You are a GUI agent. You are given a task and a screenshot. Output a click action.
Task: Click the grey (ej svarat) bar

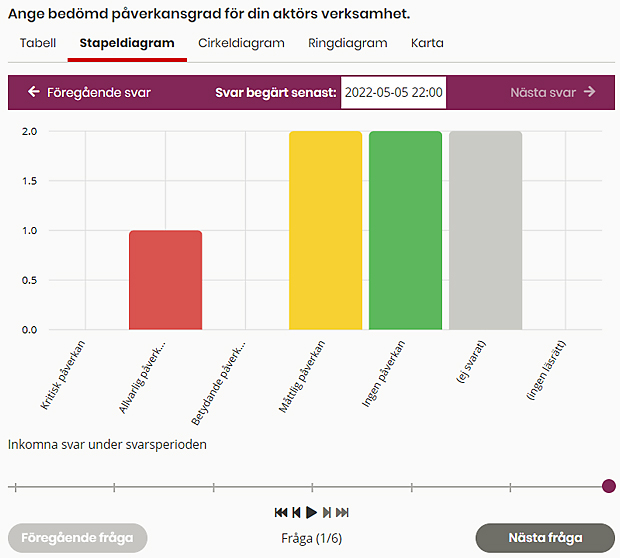coord(485,230)
